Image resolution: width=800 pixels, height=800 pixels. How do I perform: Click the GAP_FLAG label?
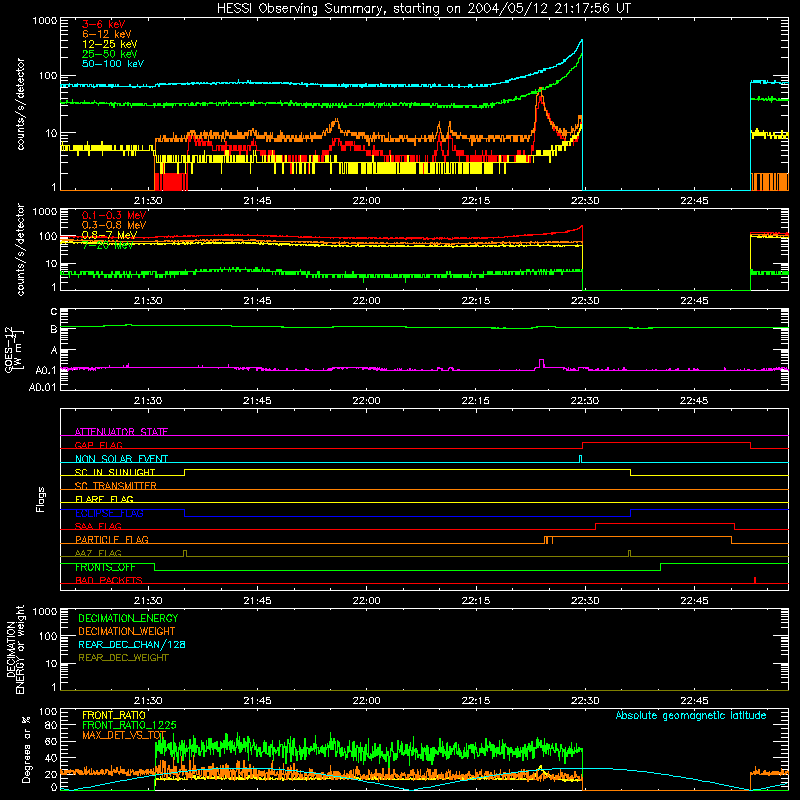(x=98, y=445)
